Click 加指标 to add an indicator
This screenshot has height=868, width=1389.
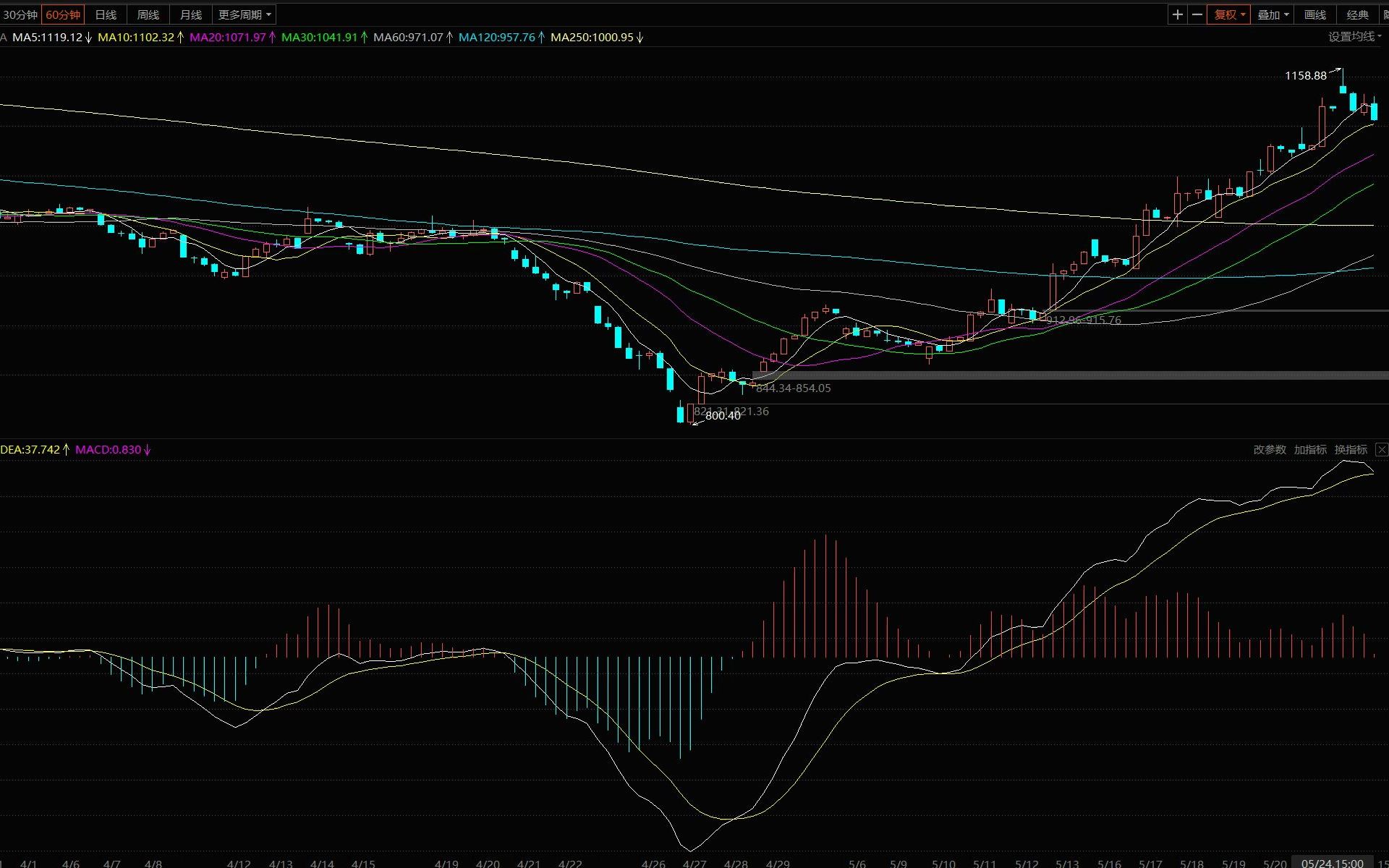(x=1310, y=450)
